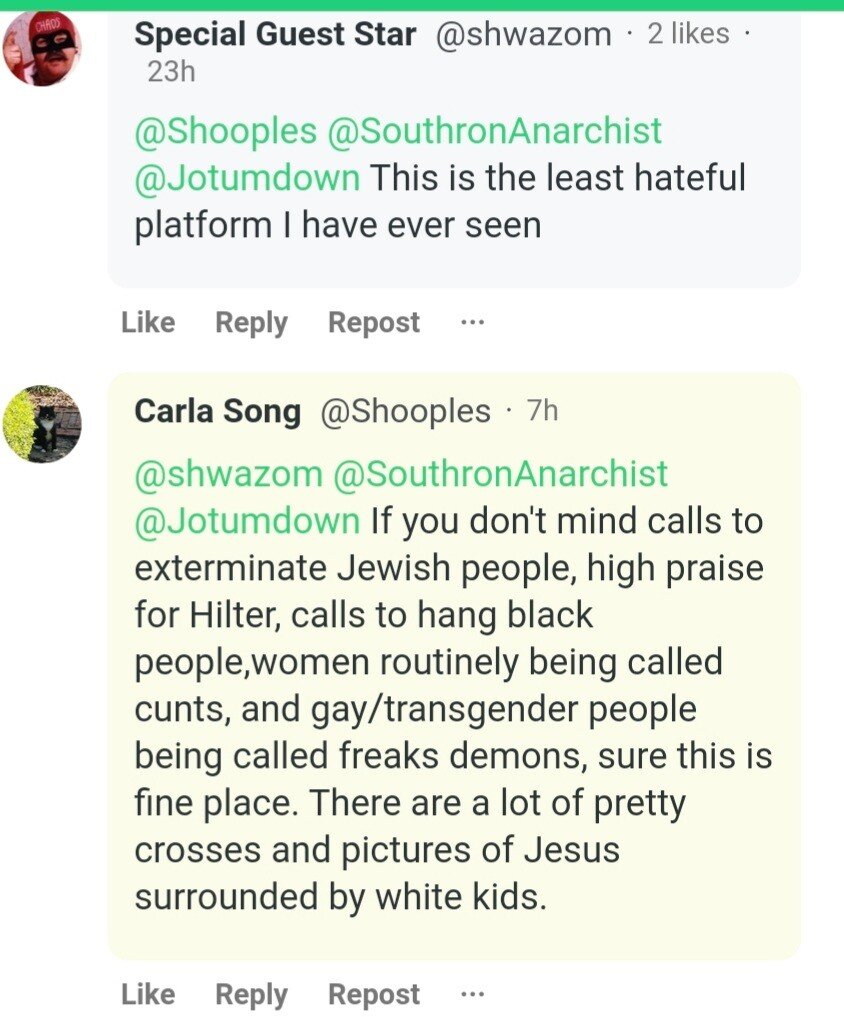
Task: Open @shwazom handle beside Special Guest Star
Action: (523, 35)
